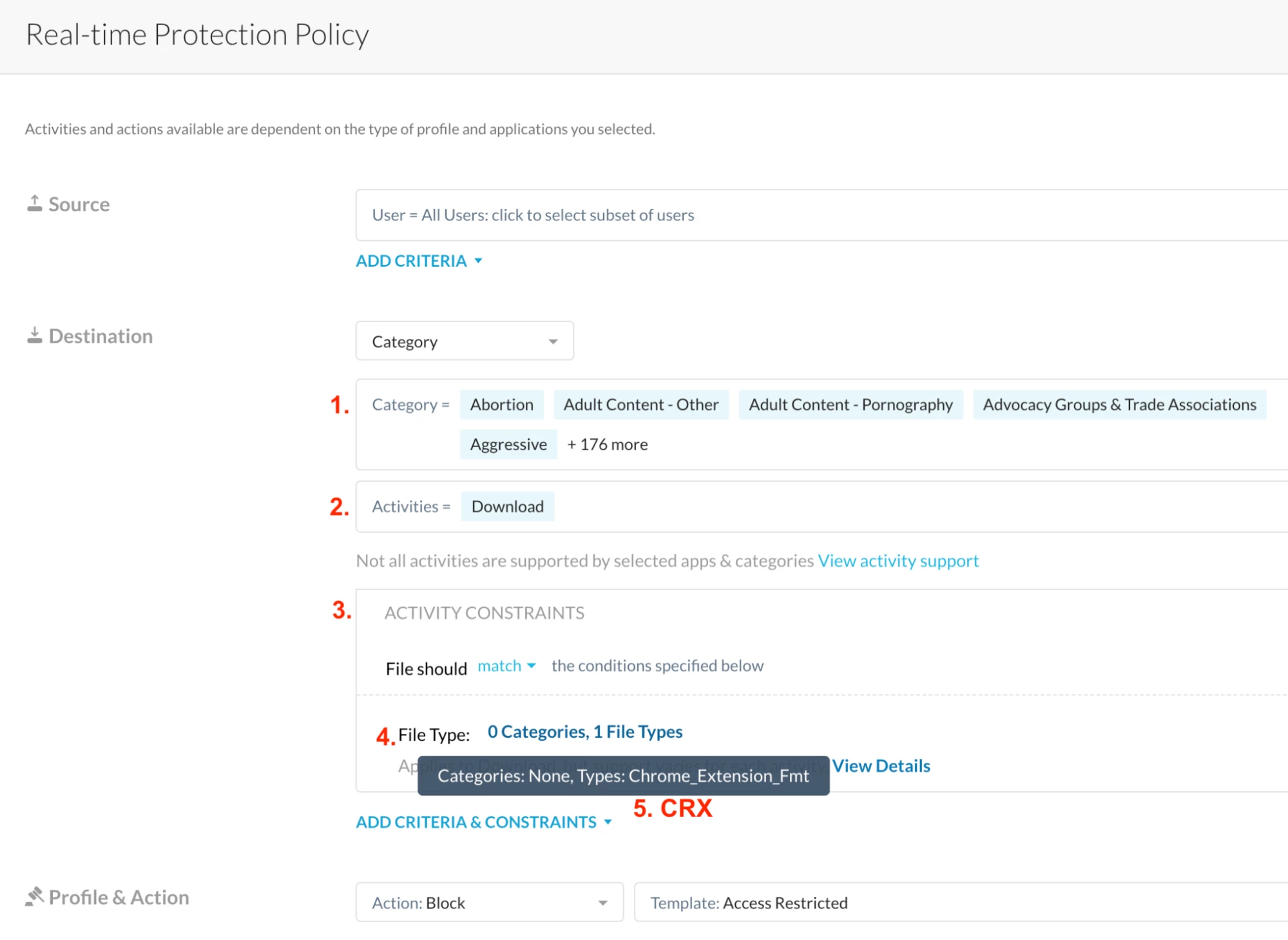Viewport: 1288px width, 940px height.
Task: Click the Profile & Action gavel icon
Action: (34, 896)
